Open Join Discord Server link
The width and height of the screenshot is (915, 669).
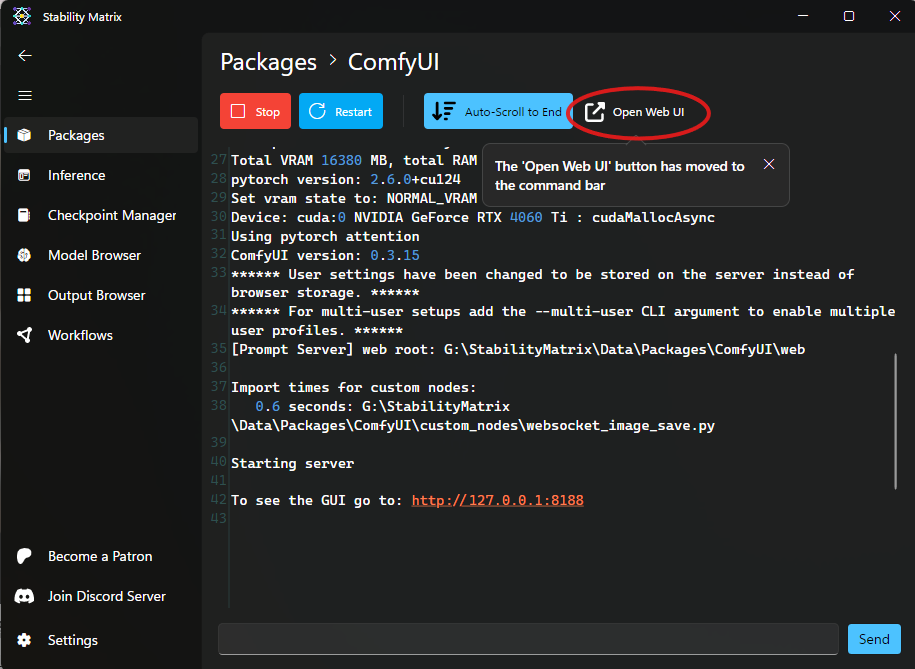click(x=101, y=596)
